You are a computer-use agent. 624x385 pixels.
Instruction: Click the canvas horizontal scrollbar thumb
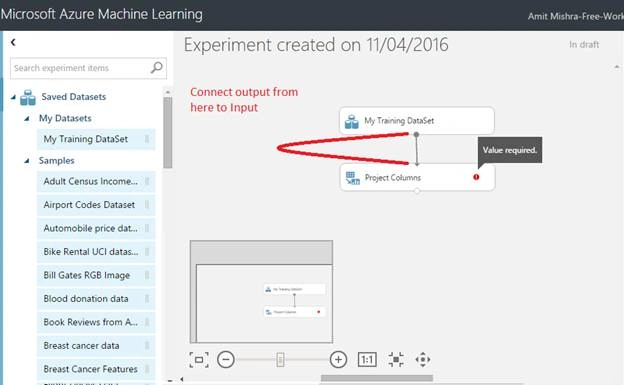[377, 378]
